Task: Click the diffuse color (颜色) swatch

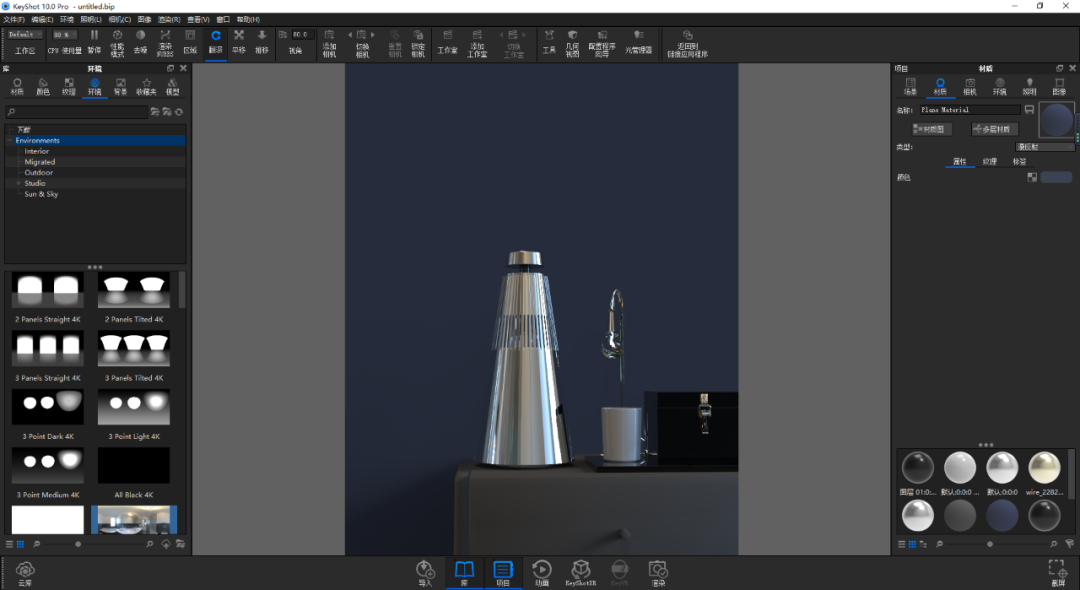Action: [x=1056, y=178]
